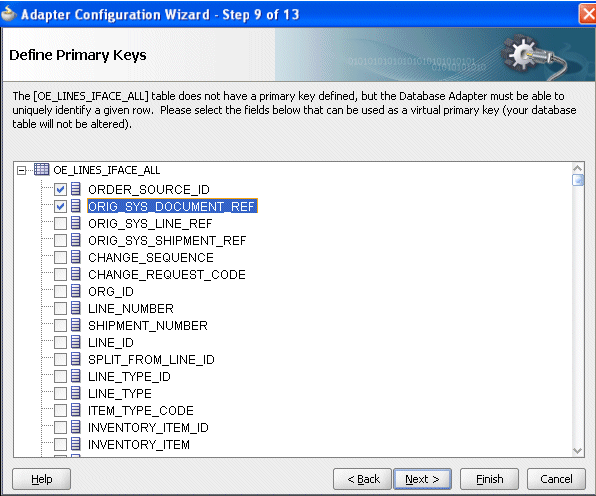Click the column icon beside ORDER_SOURCE_ID
The width and height of the screenshot is (596, 496).
tap(76, 189)
